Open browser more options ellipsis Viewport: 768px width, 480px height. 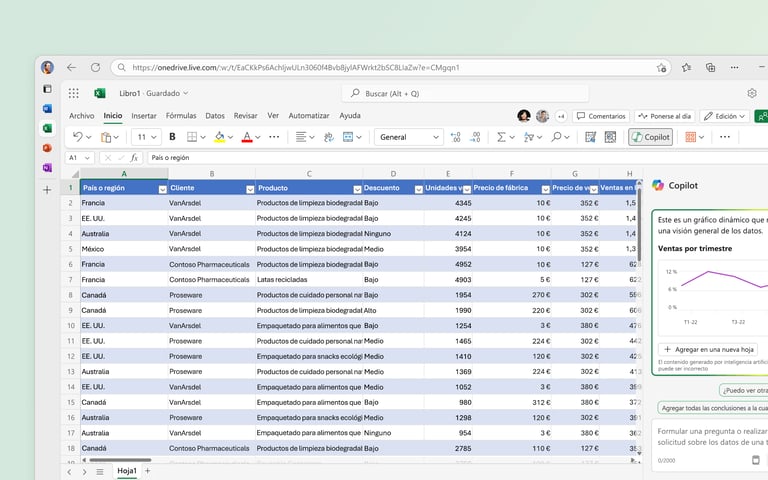tap(734, 68)
